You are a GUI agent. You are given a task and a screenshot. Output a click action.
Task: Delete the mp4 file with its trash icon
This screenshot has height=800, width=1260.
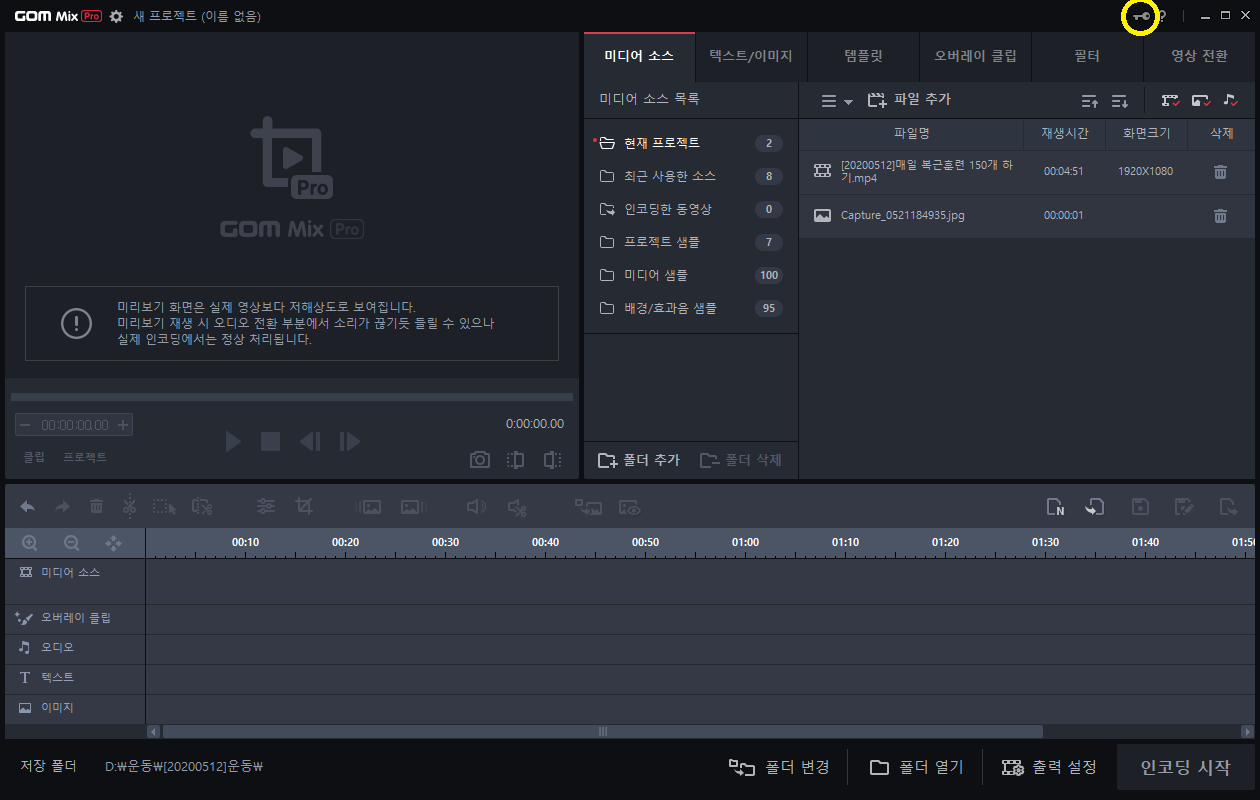1220,171
